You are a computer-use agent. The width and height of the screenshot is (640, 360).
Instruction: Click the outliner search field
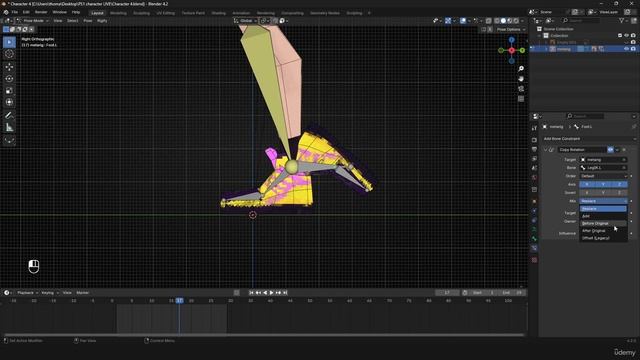pyautogui.click(x=580, y=20)
